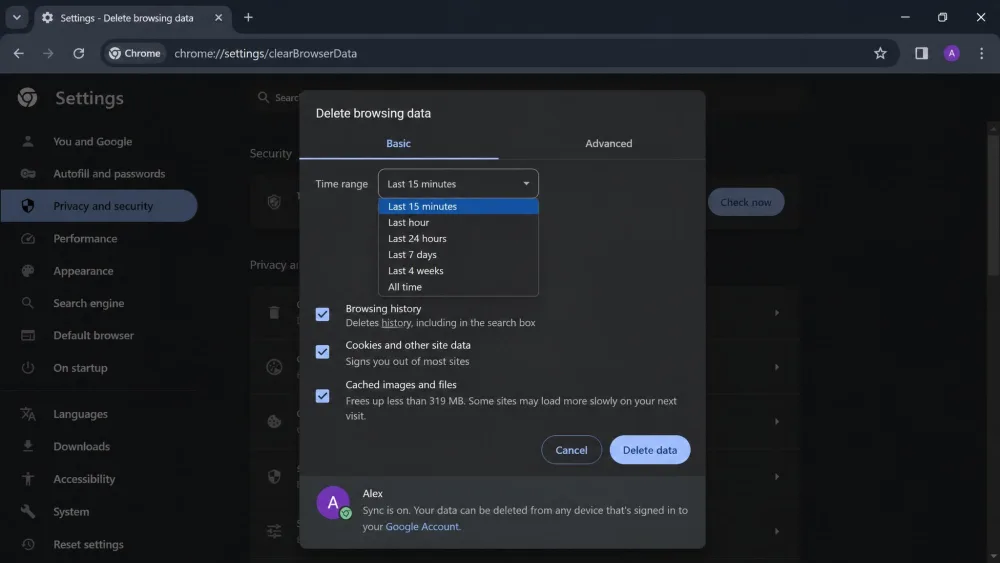Click the wrench icon for System

pos(27,511)
